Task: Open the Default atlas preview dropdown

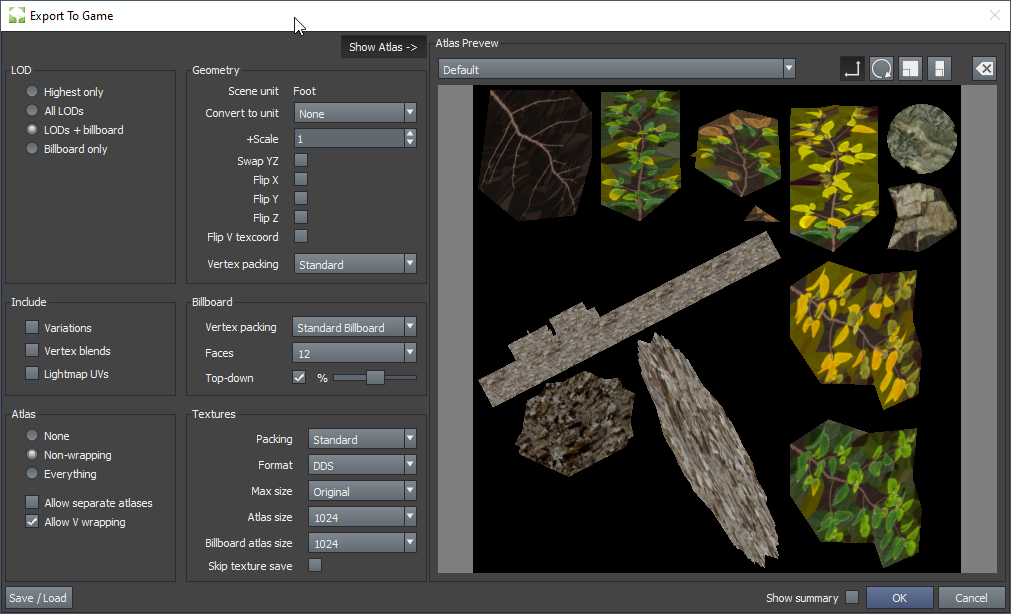Action: click(x=616, y=69)
